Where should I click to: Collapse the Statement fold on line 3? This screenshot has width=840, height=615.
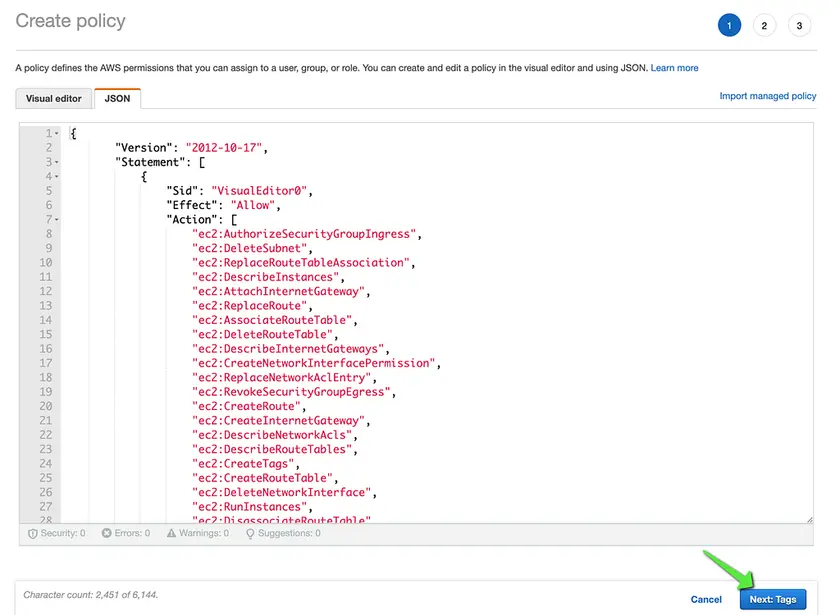57,162
